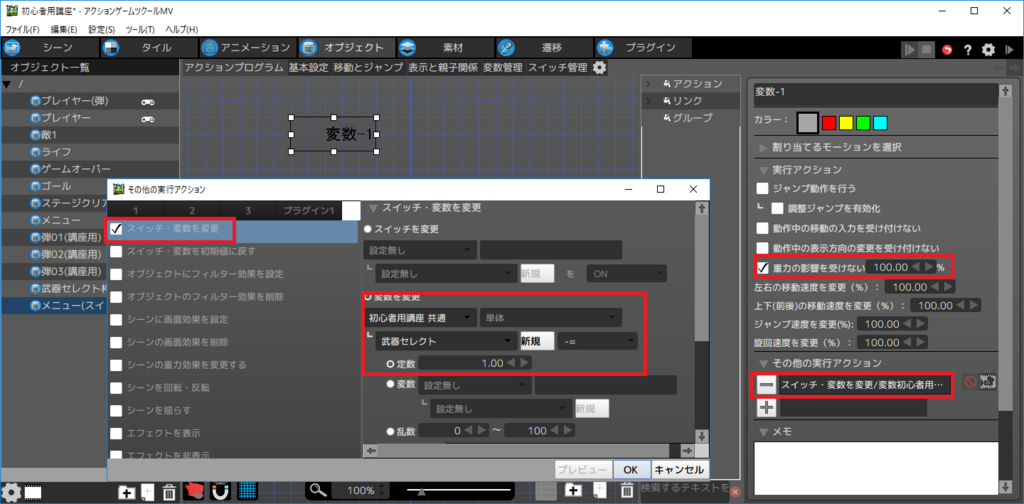Open the ON value dropdown
Screen dimensions: 1024x504
click(x=626, y=273)
